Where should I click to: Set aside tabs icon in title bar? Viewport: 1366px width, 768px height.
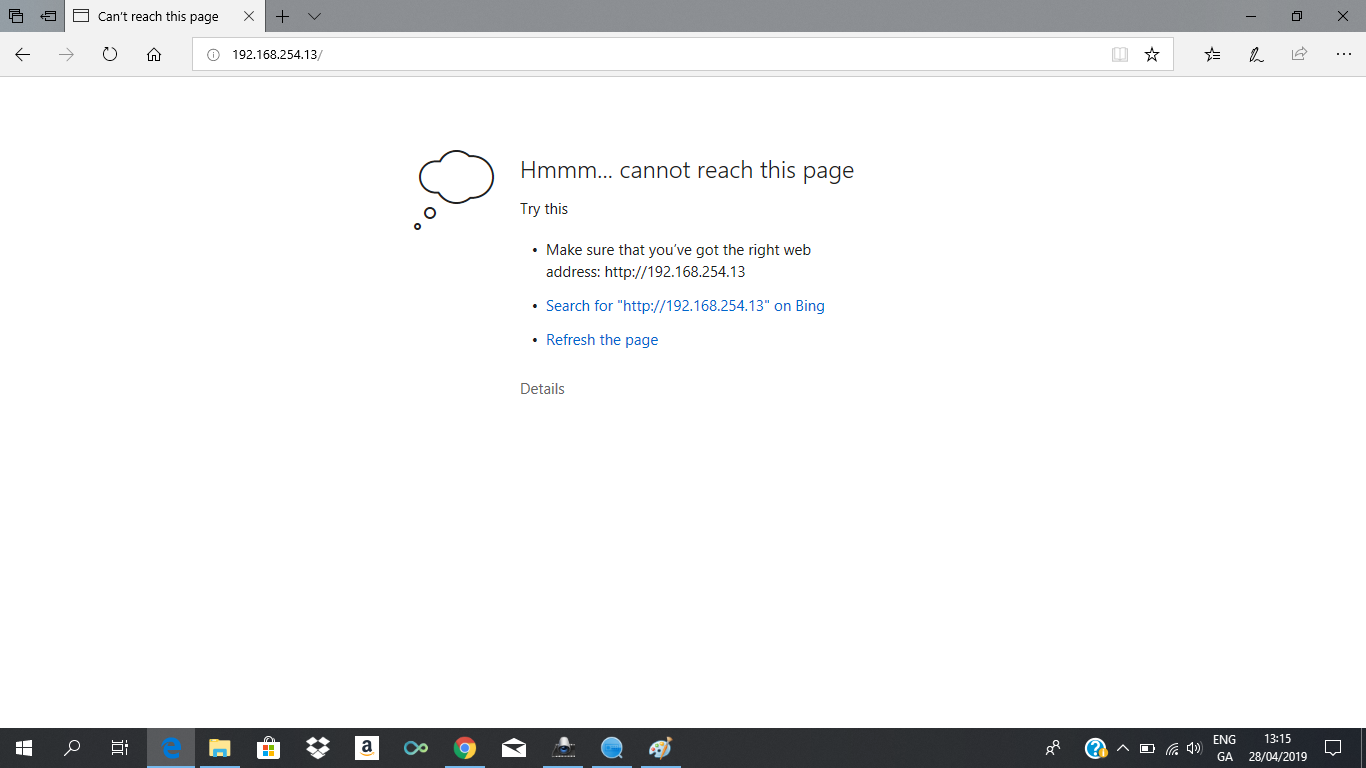pyautogui.click(x=48, y=16)
